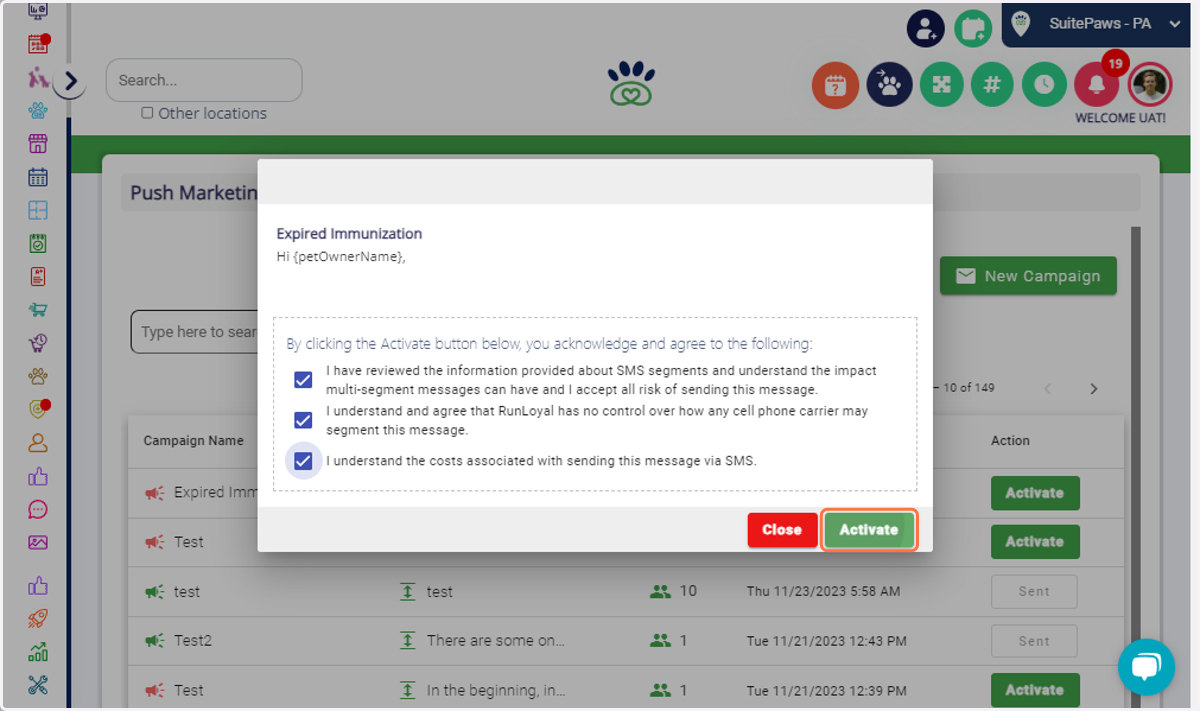Click Sent button for test campaign
The height and width of the screenshot is (711, 1200).
pos(1034,592)
